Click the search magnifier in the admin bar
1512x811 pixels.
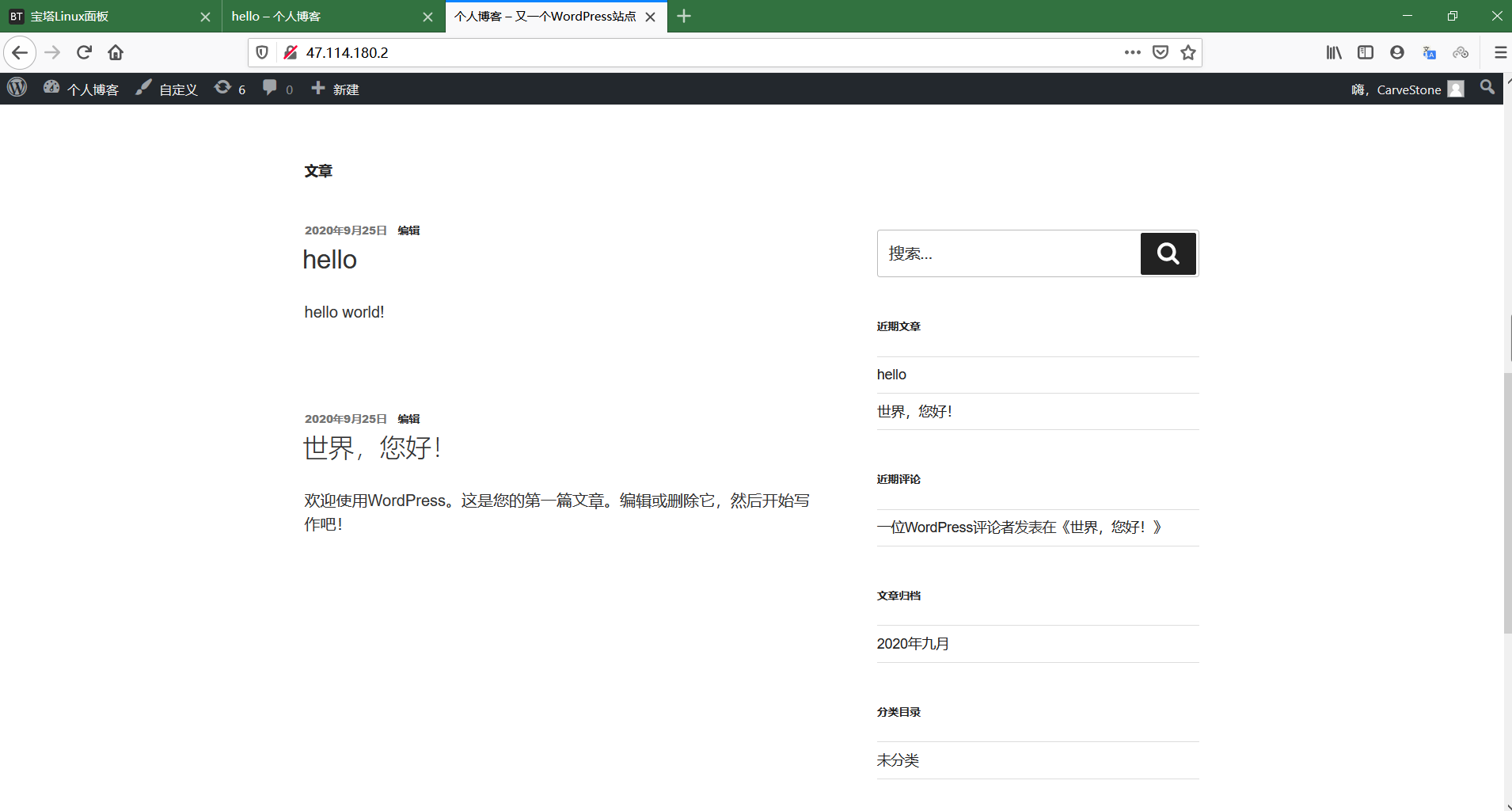[1487, 88]
